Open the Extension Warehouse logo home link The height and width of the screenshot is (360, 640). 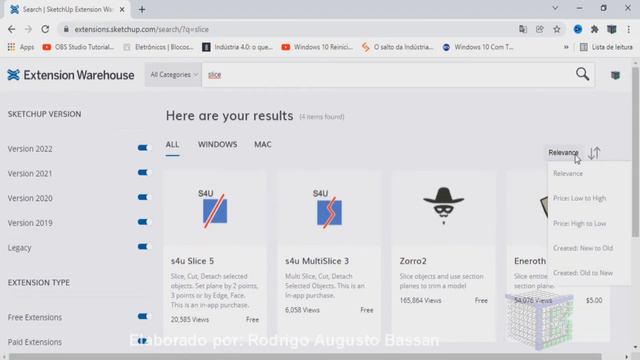click(x=71, y=75)
